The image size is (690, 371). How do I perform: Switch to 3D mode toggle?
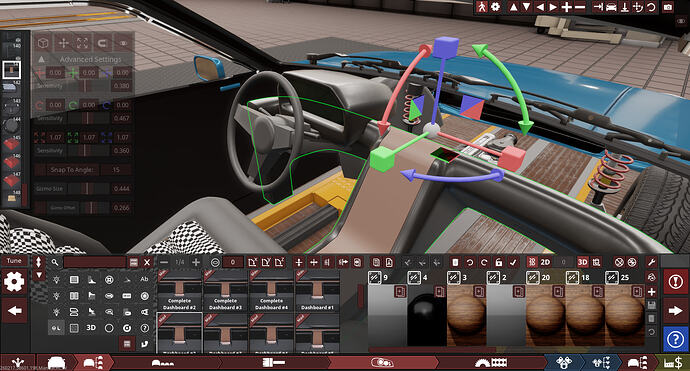tap(582, 262)
